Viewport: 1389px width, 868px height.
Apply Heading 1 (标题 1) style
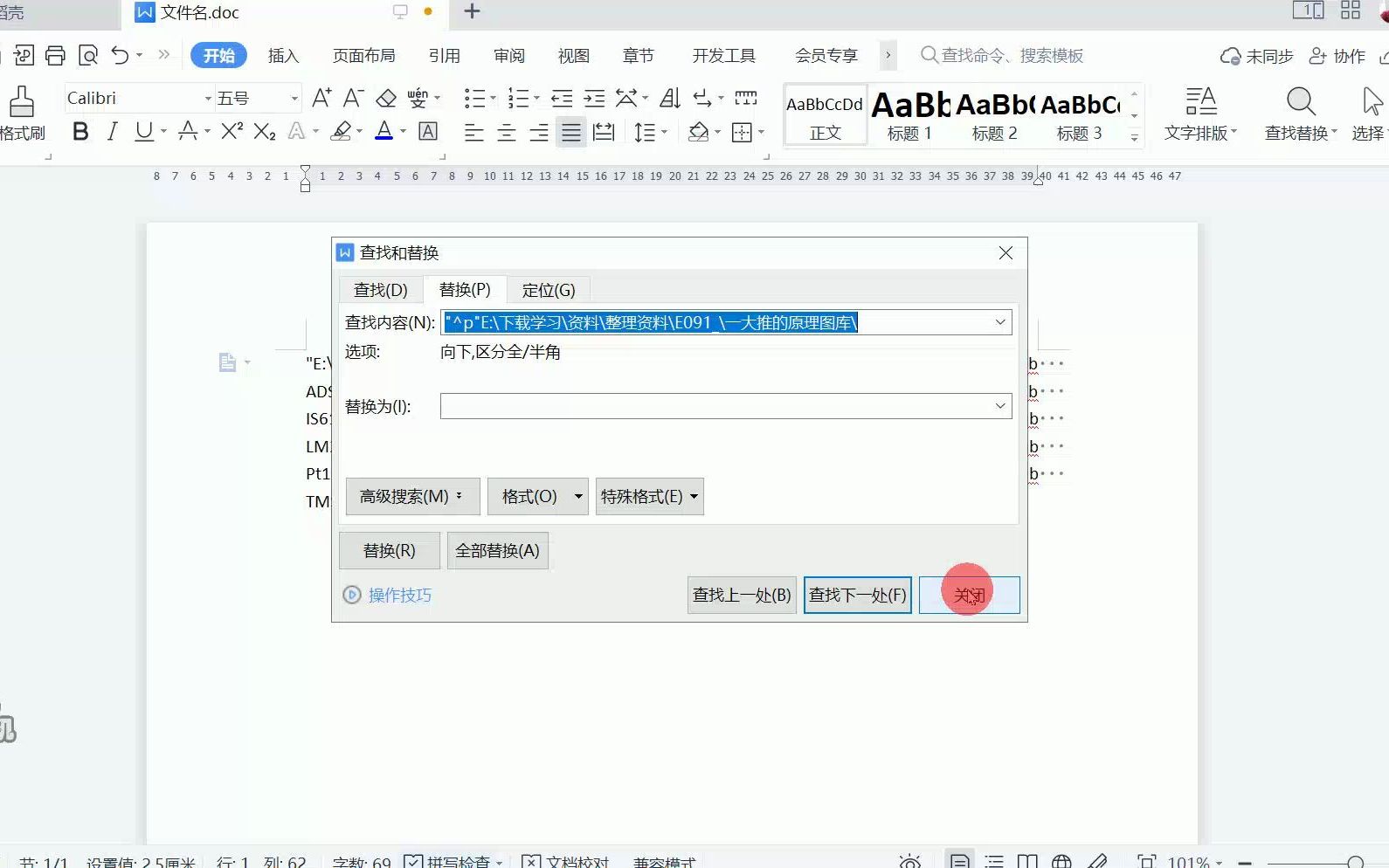909,114
